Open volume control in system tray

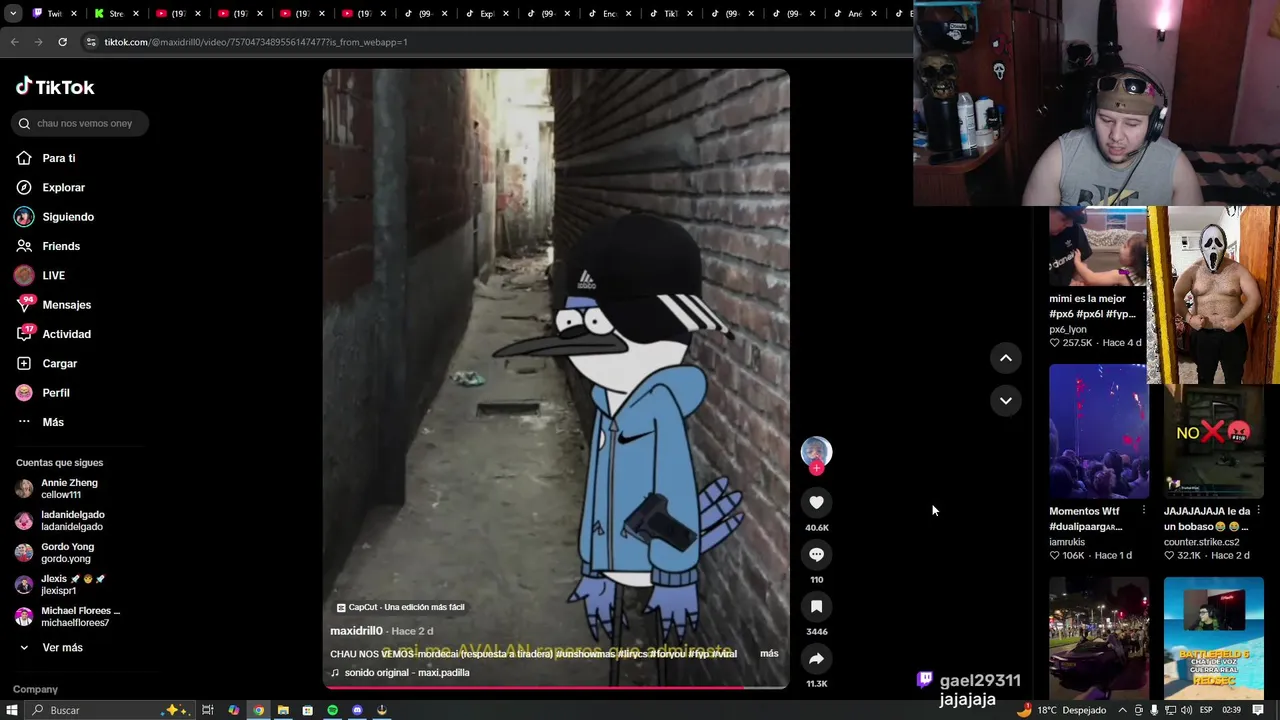point(1188,710)
